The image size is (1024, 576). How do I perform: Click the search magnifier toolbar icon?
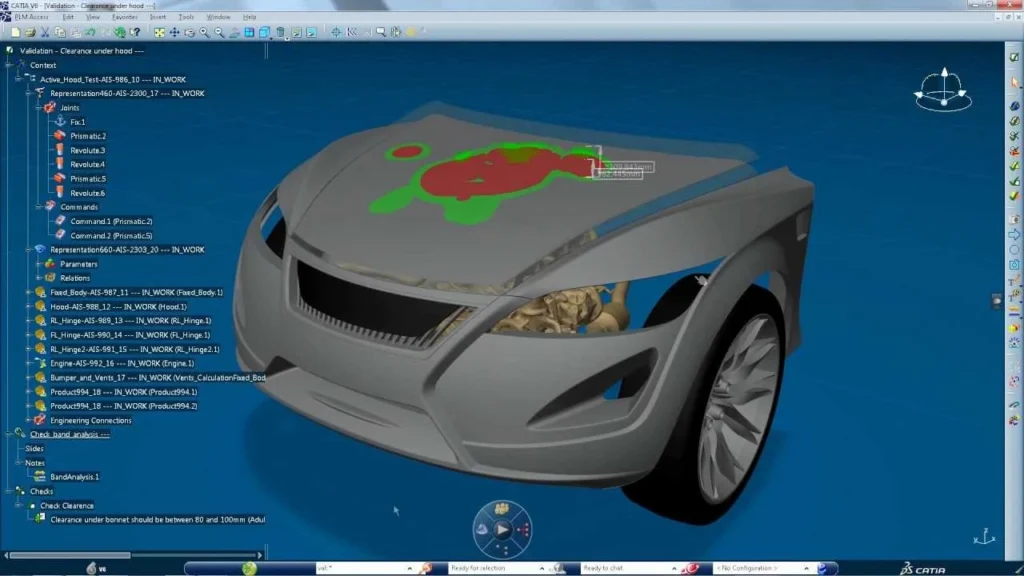381,32
